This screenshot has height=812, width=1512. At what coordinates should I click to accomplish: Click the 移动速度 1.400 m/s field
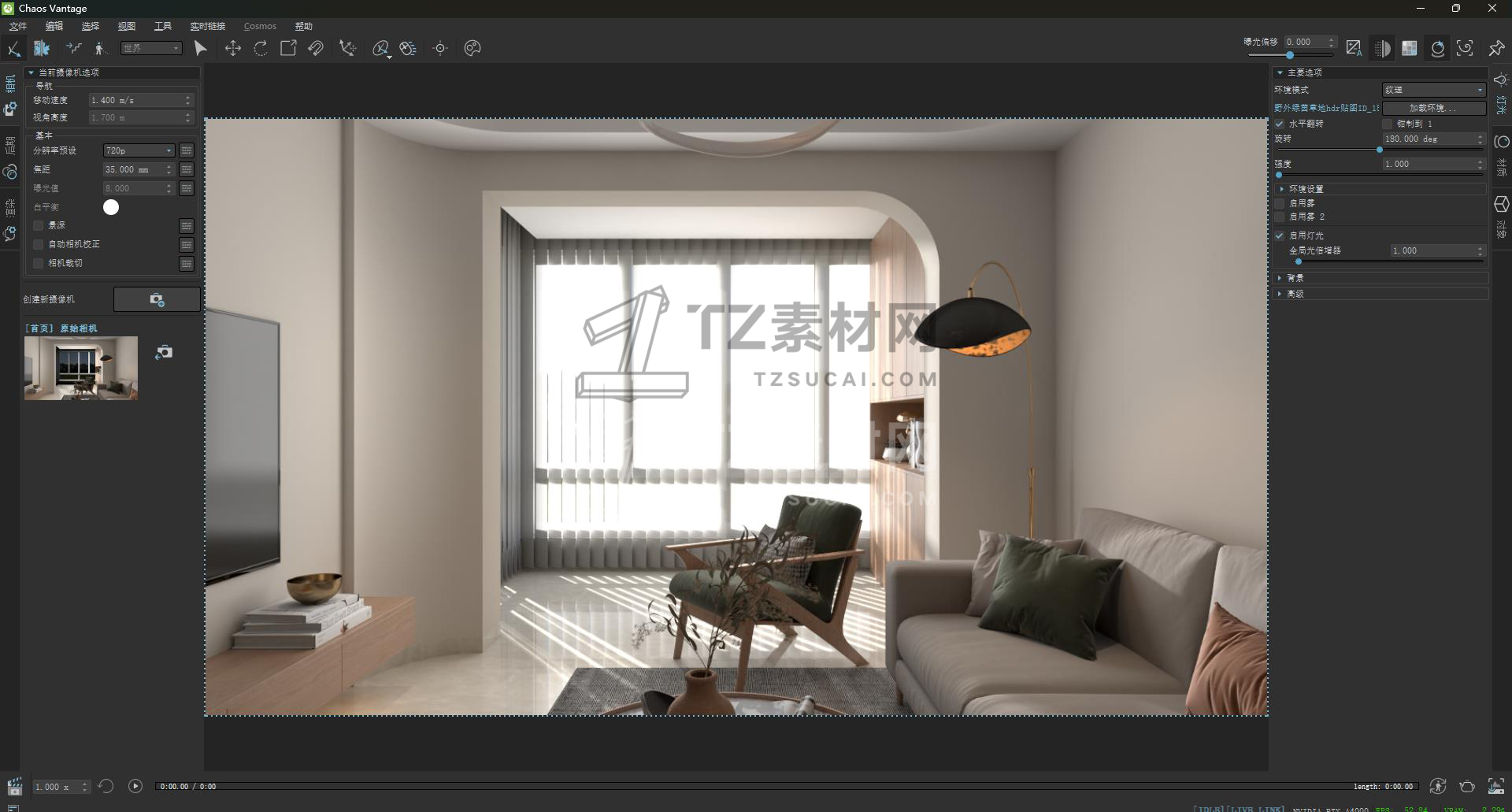140,100
